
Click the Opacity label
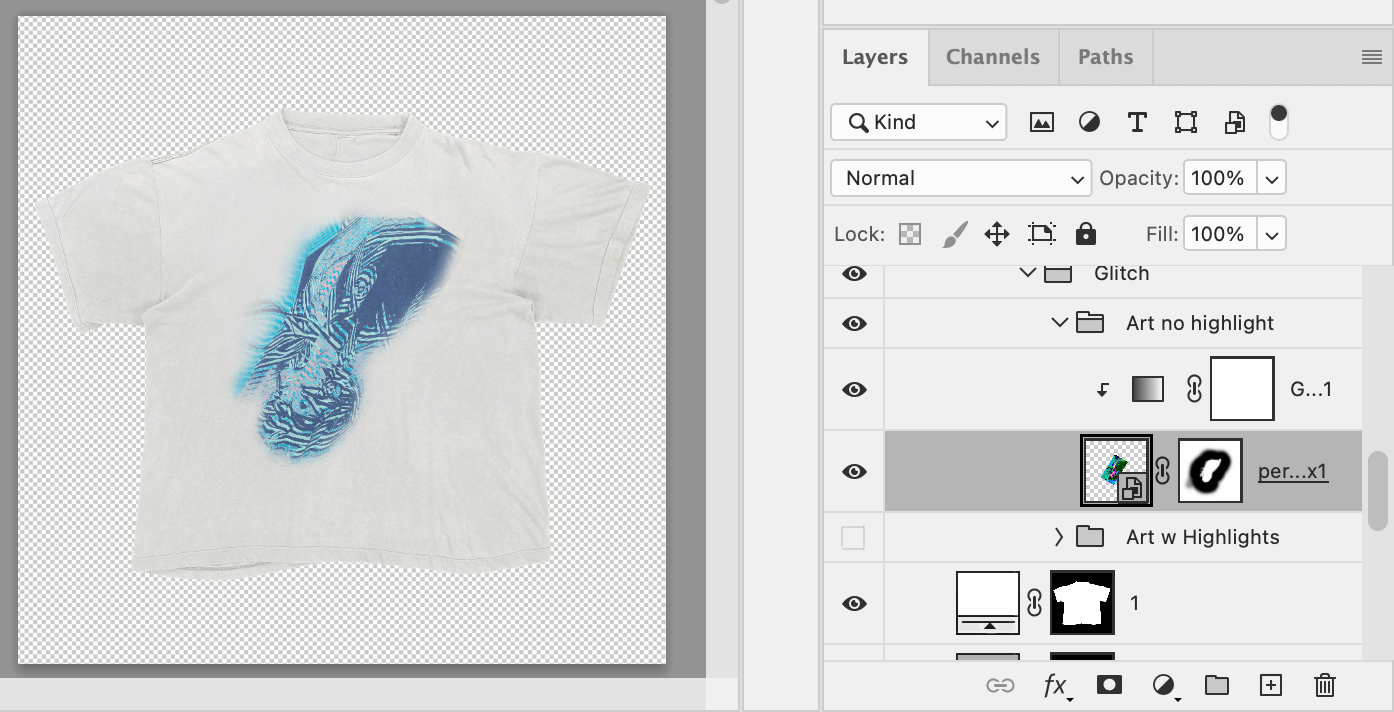coord(1139,178)
